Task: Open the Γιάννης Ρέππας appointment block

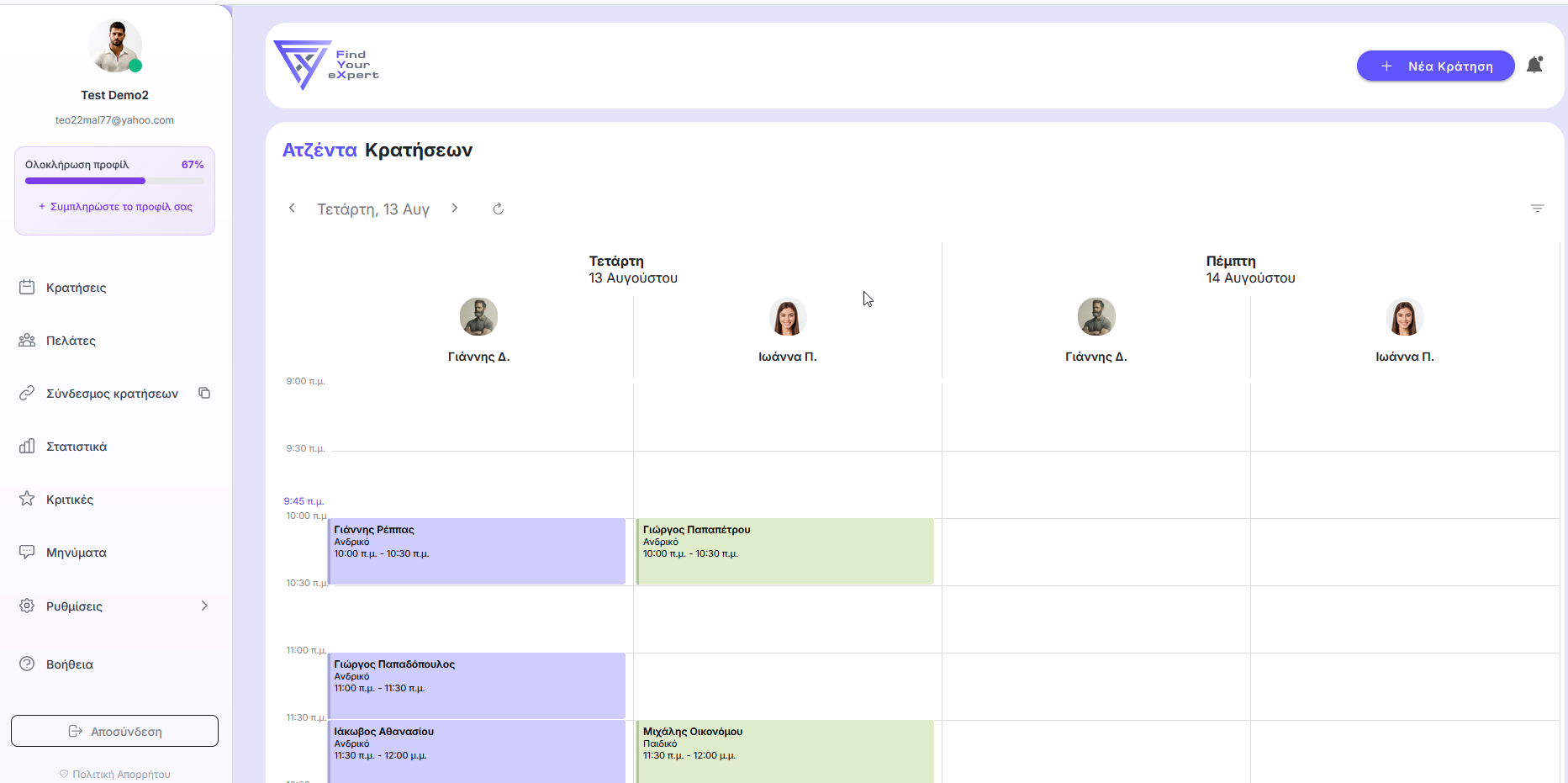Action: click(476, 551)
